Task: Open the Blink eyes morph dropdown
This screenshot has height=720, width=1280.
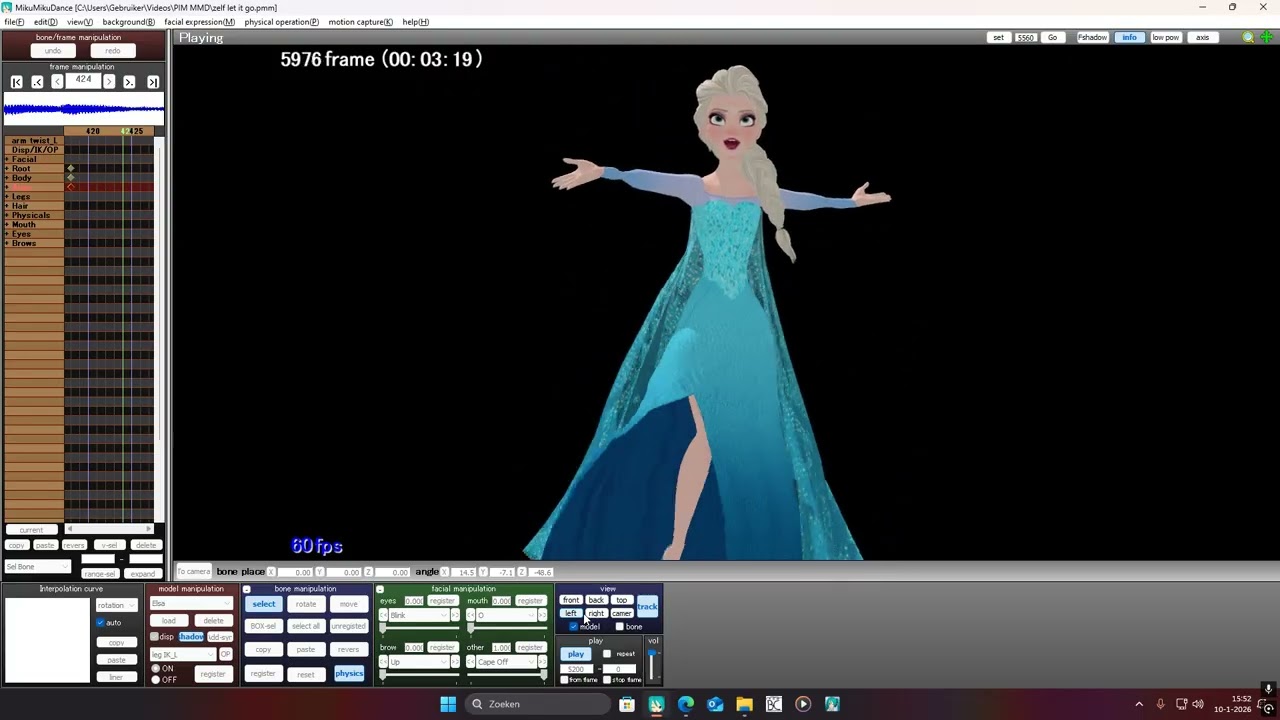Action: click(x=419, y=615)
